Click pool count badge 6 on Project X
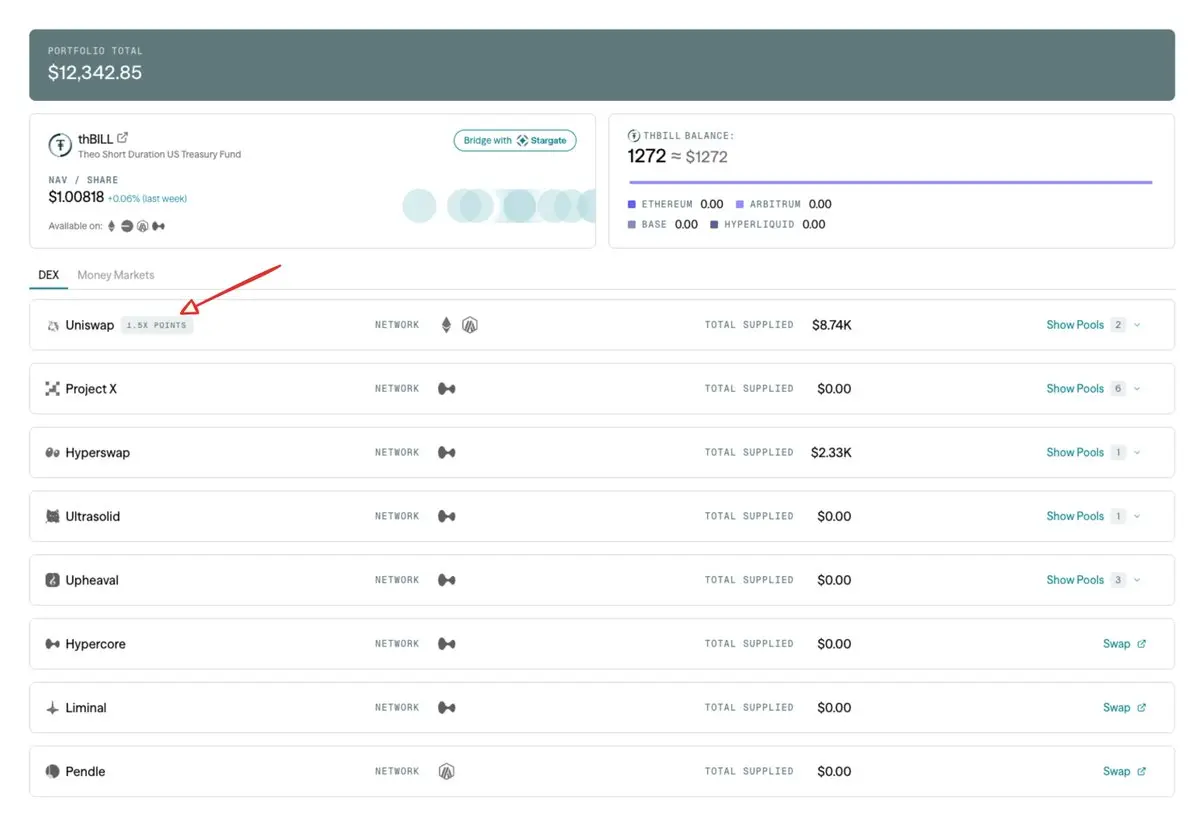The width and height of the screenshot is (1199, 816). tap(1117, 388)
